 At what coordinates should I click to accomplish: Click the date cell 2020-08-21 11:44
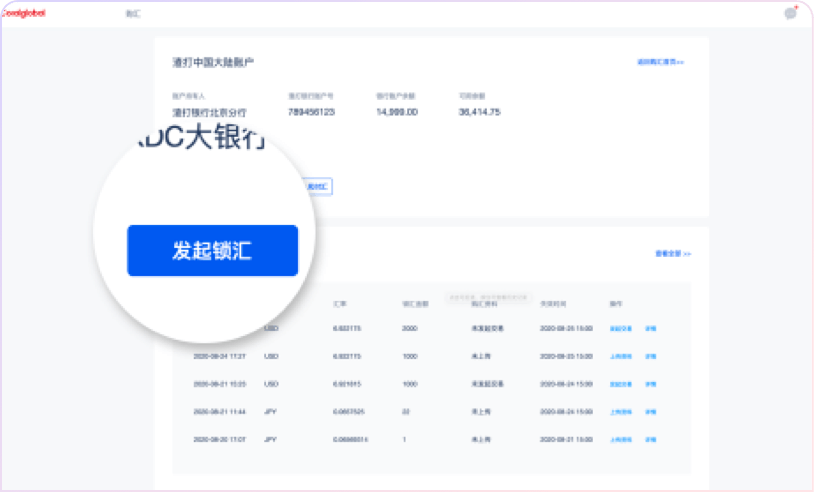[219, 412]
